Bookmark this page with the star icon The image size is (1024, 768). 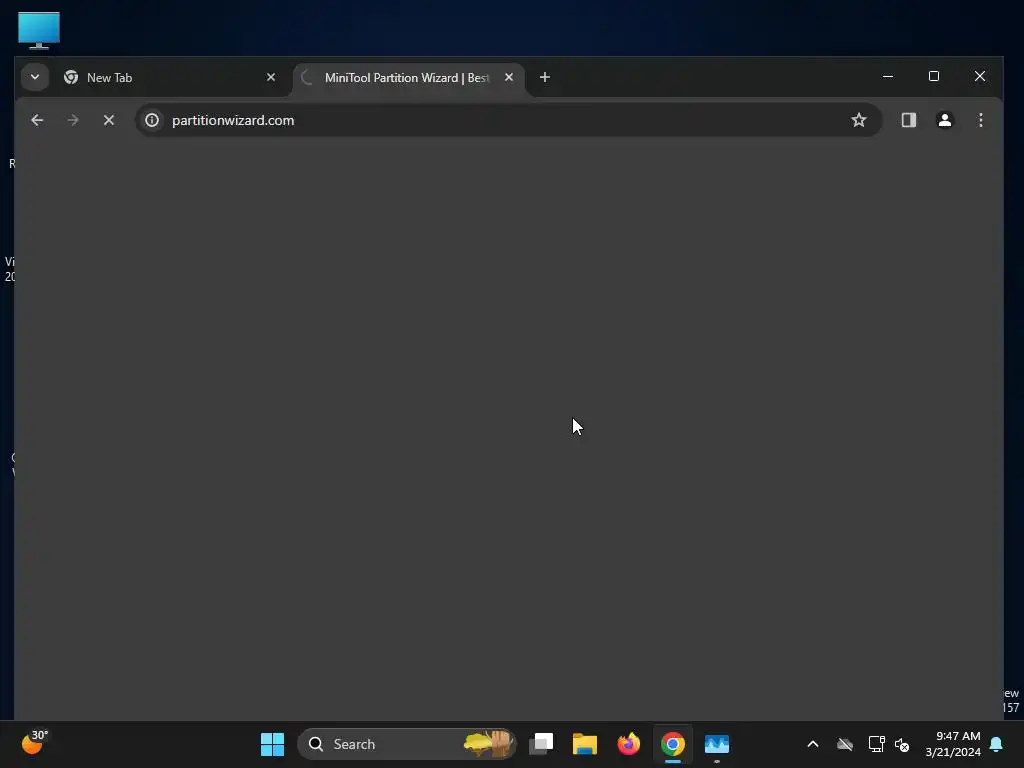tap(859, 120)
